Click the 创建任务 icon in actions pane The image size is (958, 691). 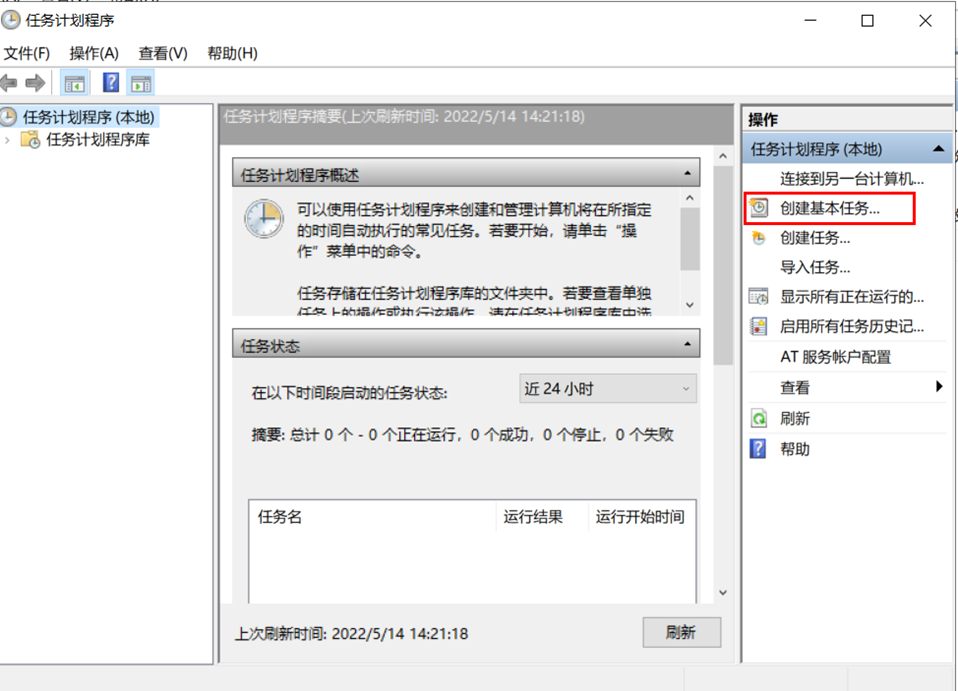coord(758,237)
